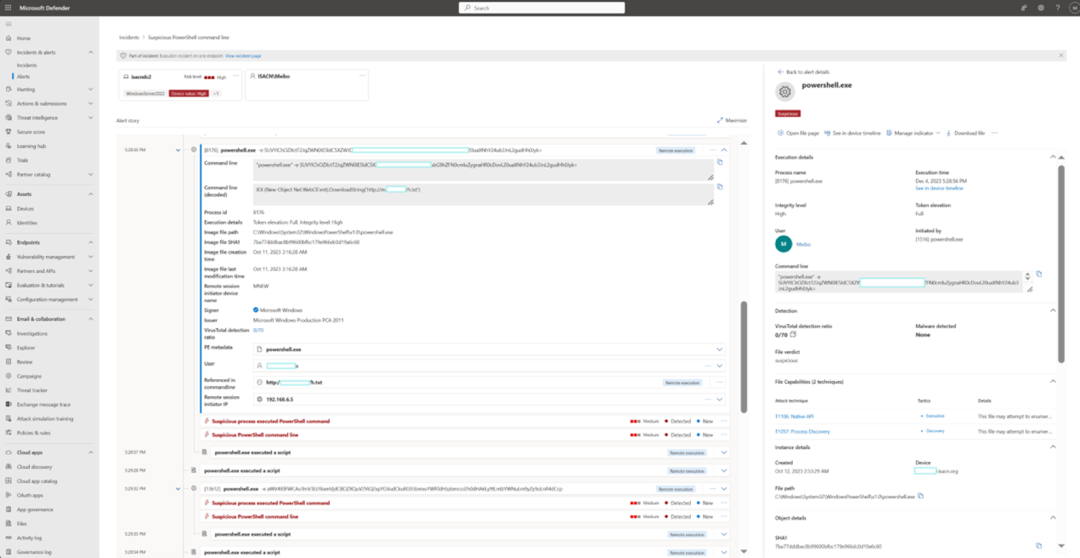Close the incident info banner

click(1061, 55)
